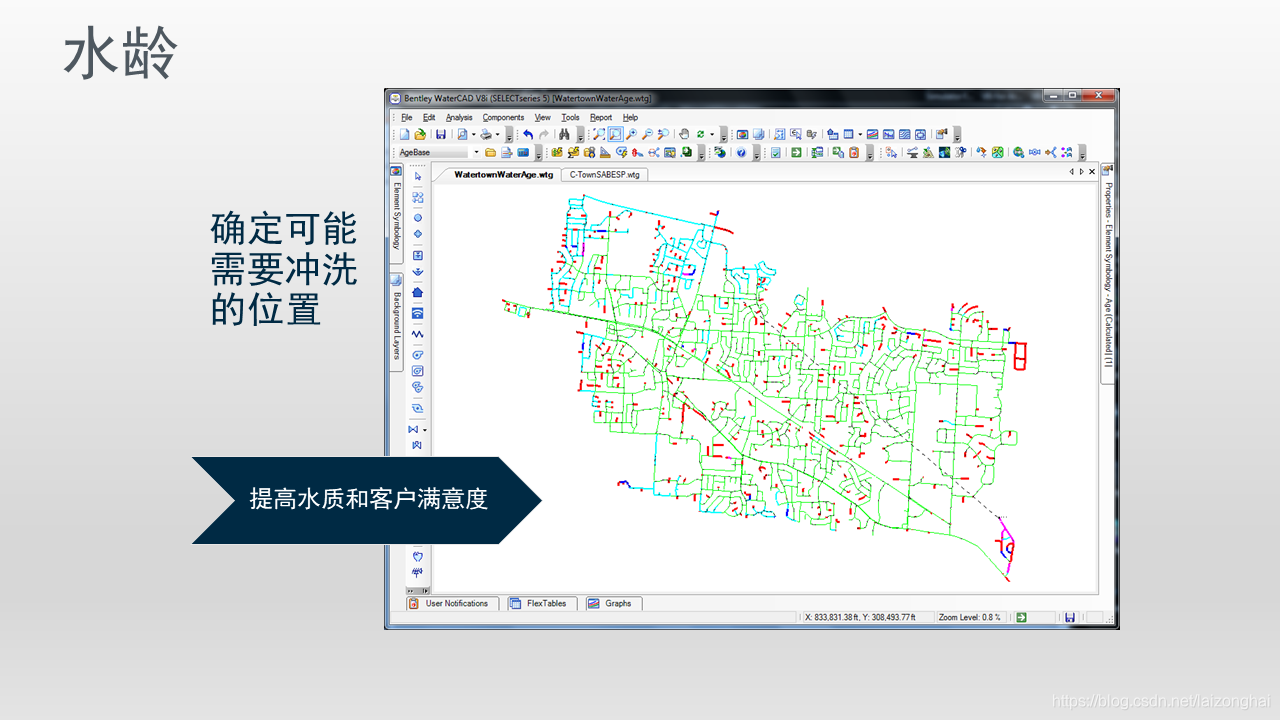Open overflow options of the zoom toolbar
Image resolution: width=1280 pixels, height=720 pixels.
coord(723,135)
